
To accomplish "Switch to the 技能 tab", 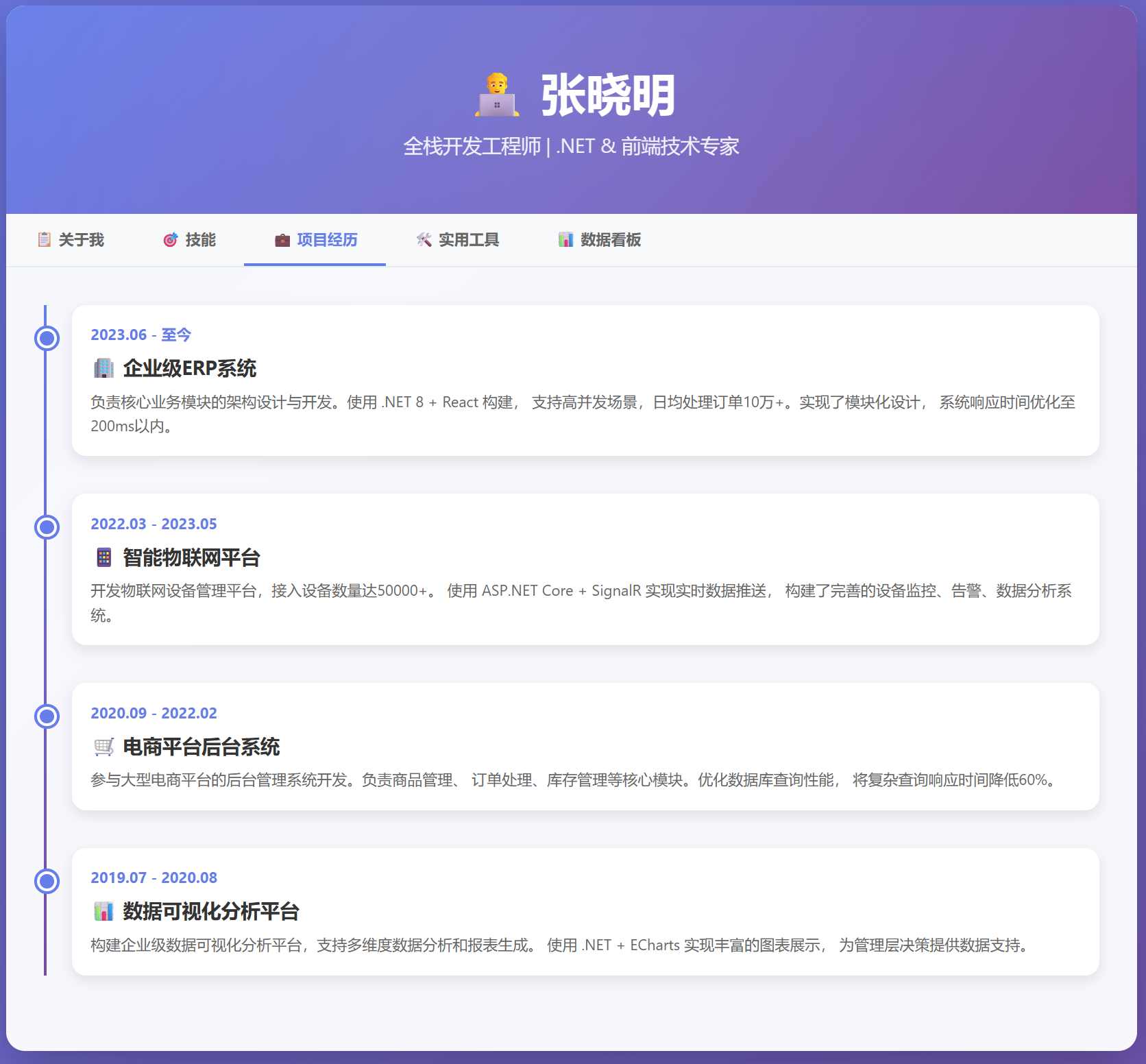I will [x=190, y=240].
